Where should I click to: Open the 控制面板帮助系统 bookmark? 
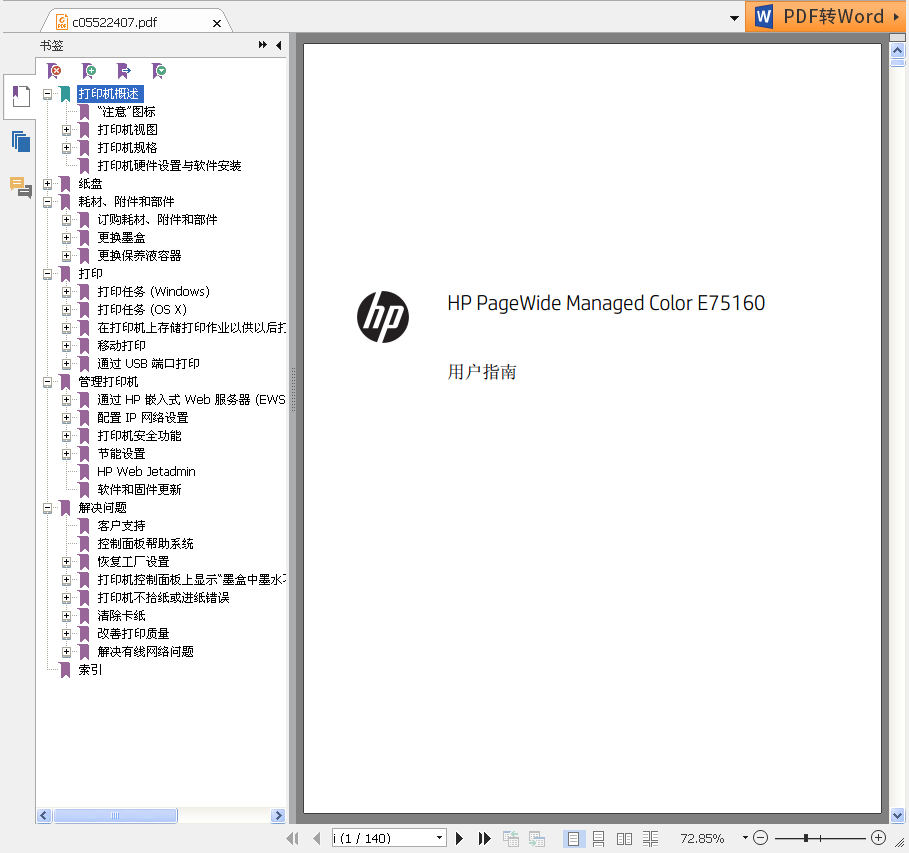click(146, 543)
